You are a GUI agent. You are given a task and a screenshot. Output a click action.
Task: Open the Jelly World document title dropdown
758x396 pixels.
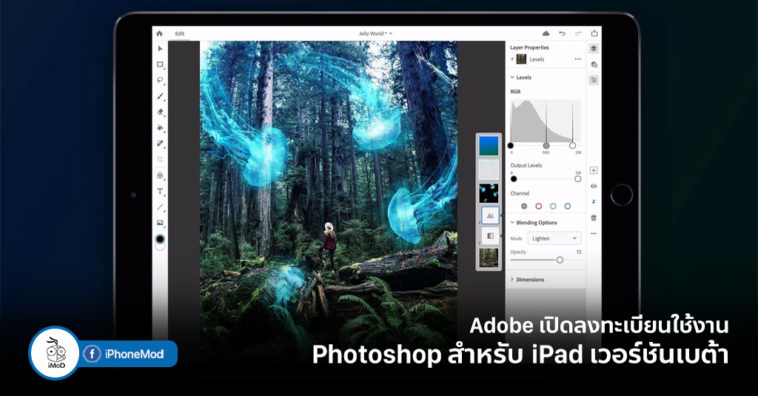(x=375, y=33)
